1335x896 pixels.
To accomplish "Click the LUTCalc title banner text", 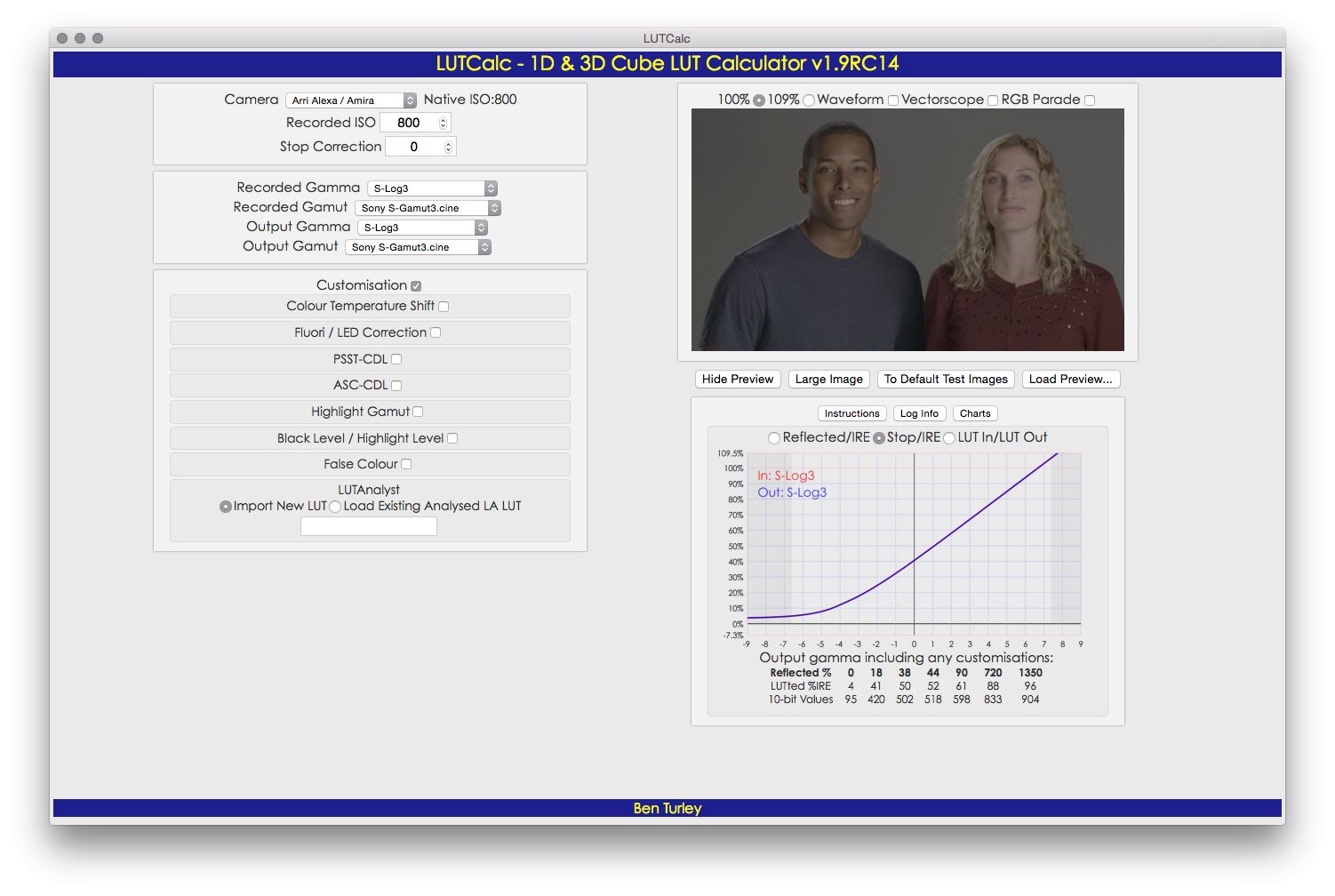I will [667, 64].
